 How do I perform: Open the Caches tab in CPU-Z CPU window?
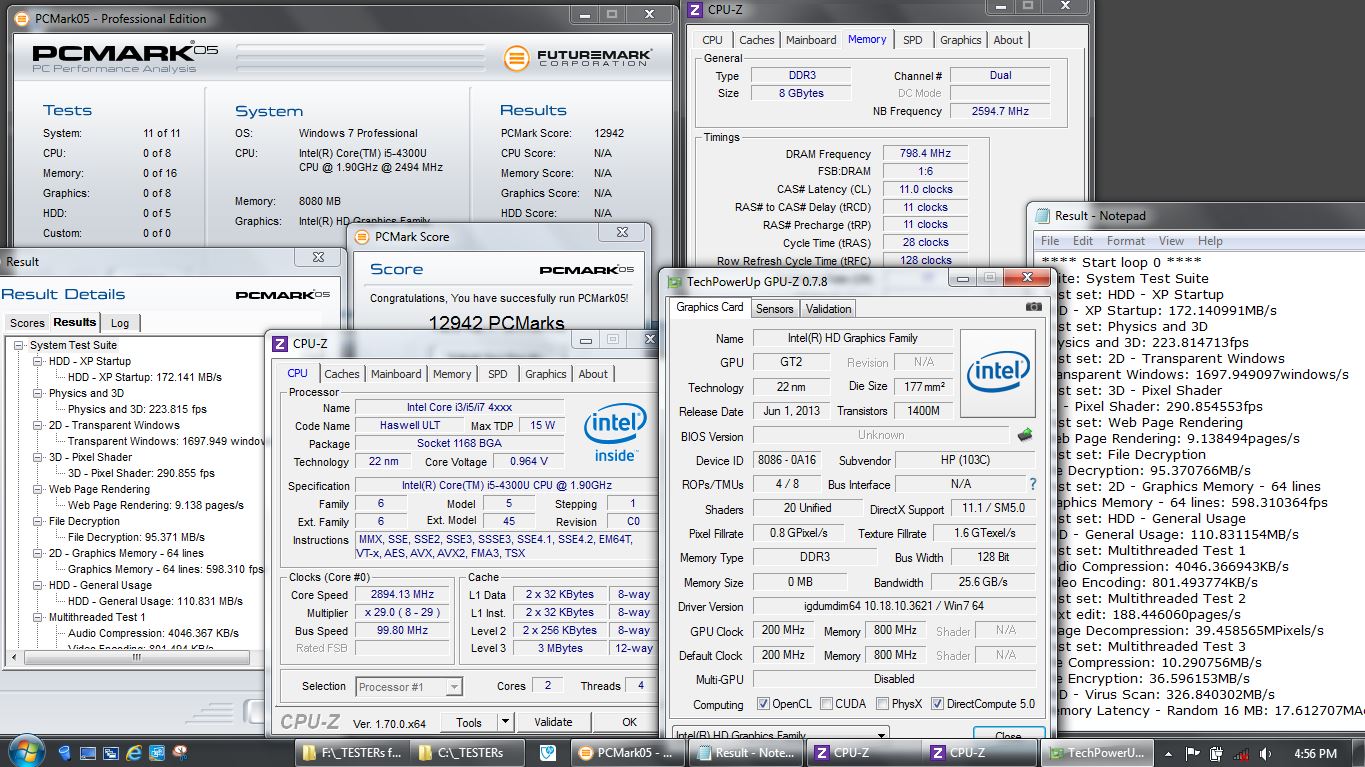342,374
